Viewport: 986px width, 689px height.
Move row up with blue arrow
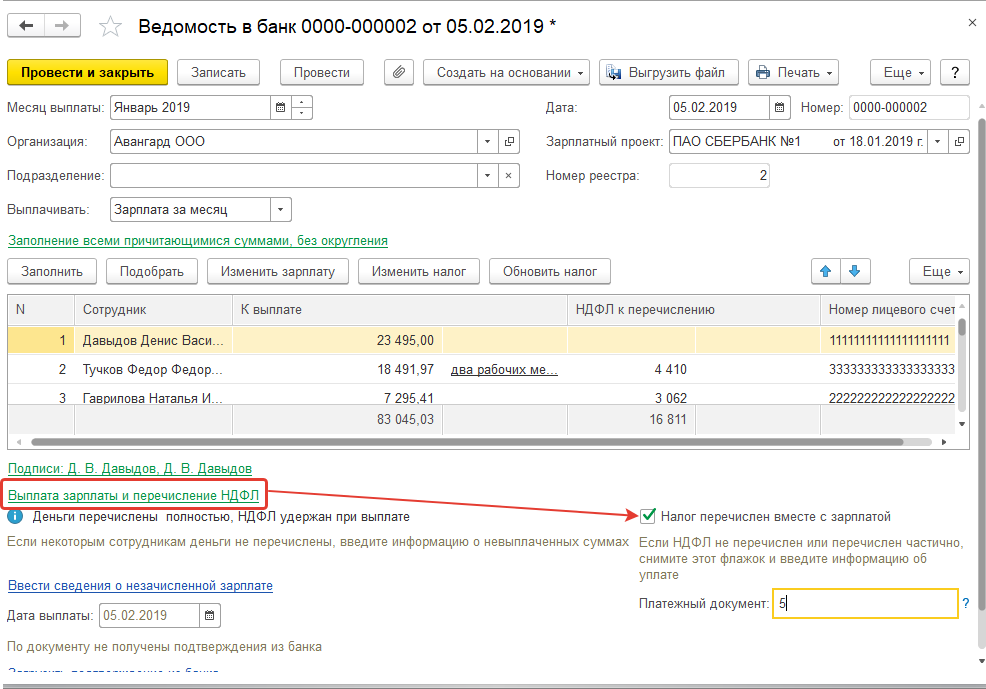point(826,271)
